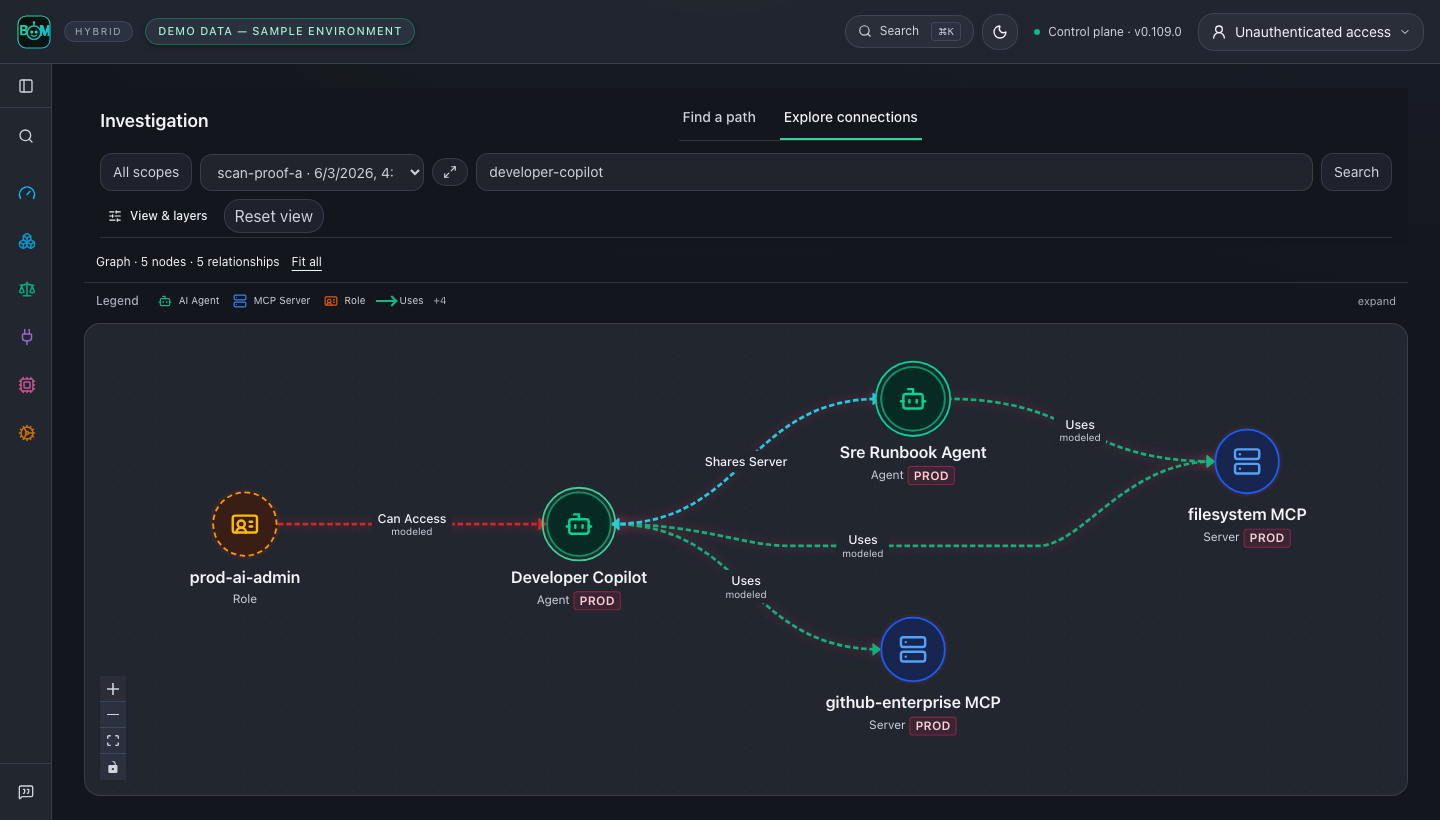
Task: Click the Fit all link
Action: [x=307, y=262]
